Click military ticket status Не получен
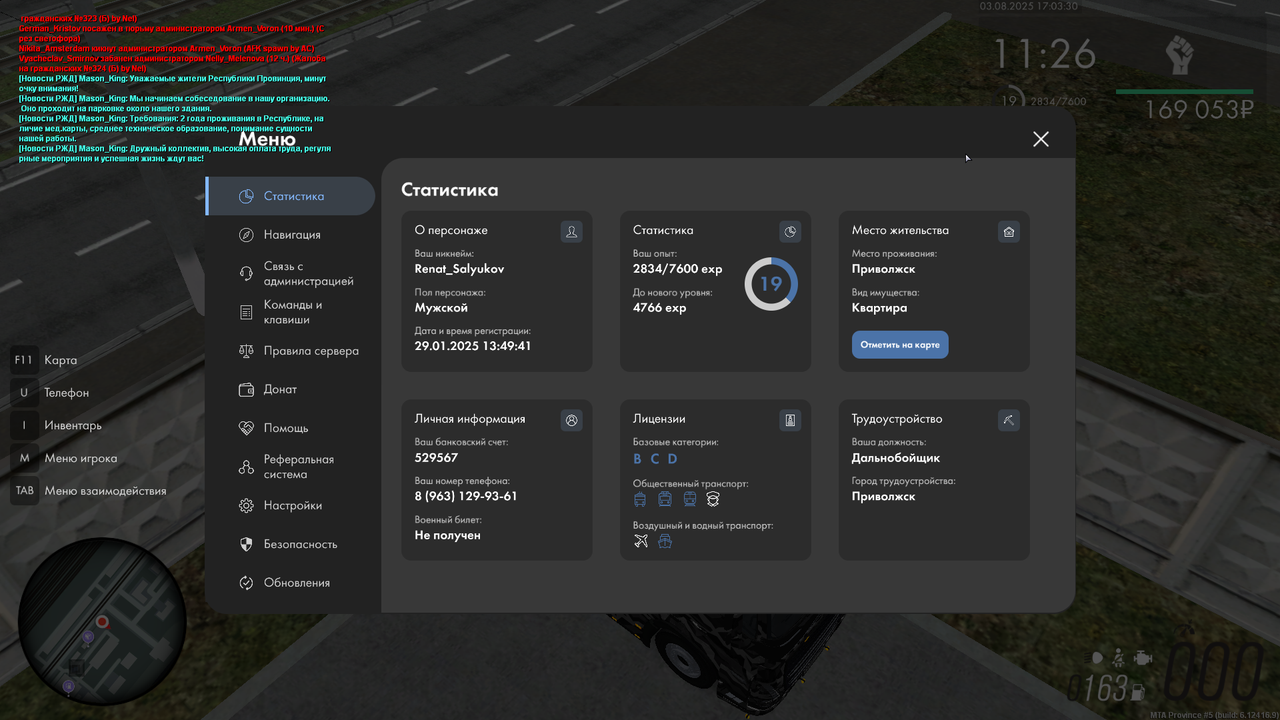 448,535
